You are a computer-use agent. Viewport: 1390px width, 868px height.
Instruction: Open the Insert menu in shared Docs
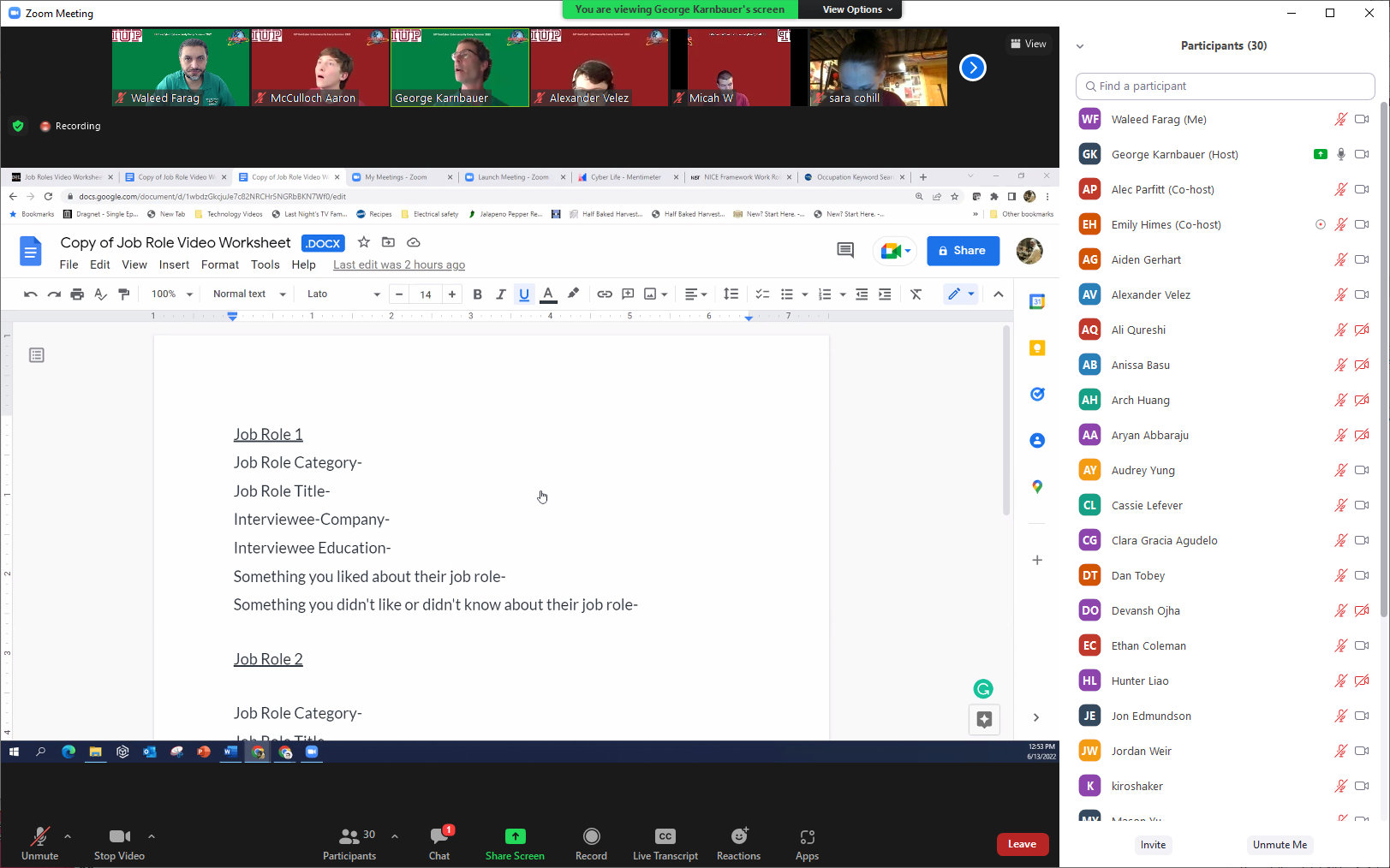click(x=174, y=265)
